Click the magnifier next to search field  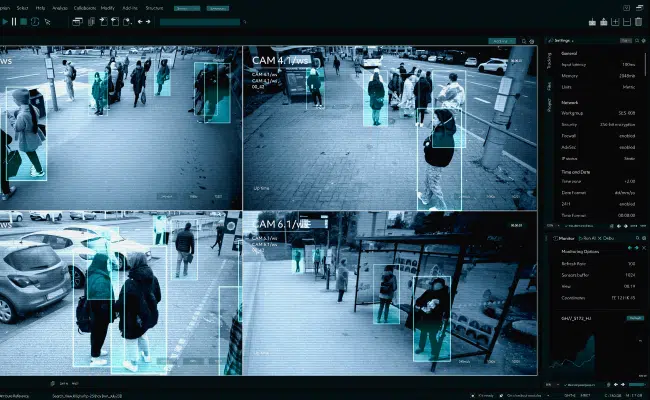(x=245, y=22)
